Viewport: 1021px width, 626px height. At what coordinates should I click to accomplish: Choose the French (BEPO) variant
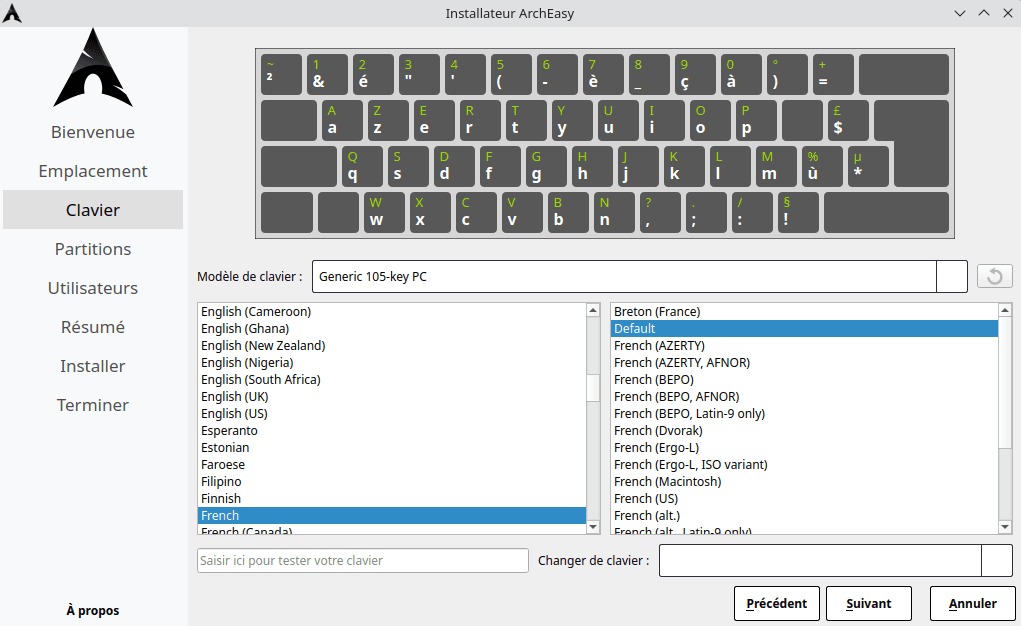tap(653, 380)
